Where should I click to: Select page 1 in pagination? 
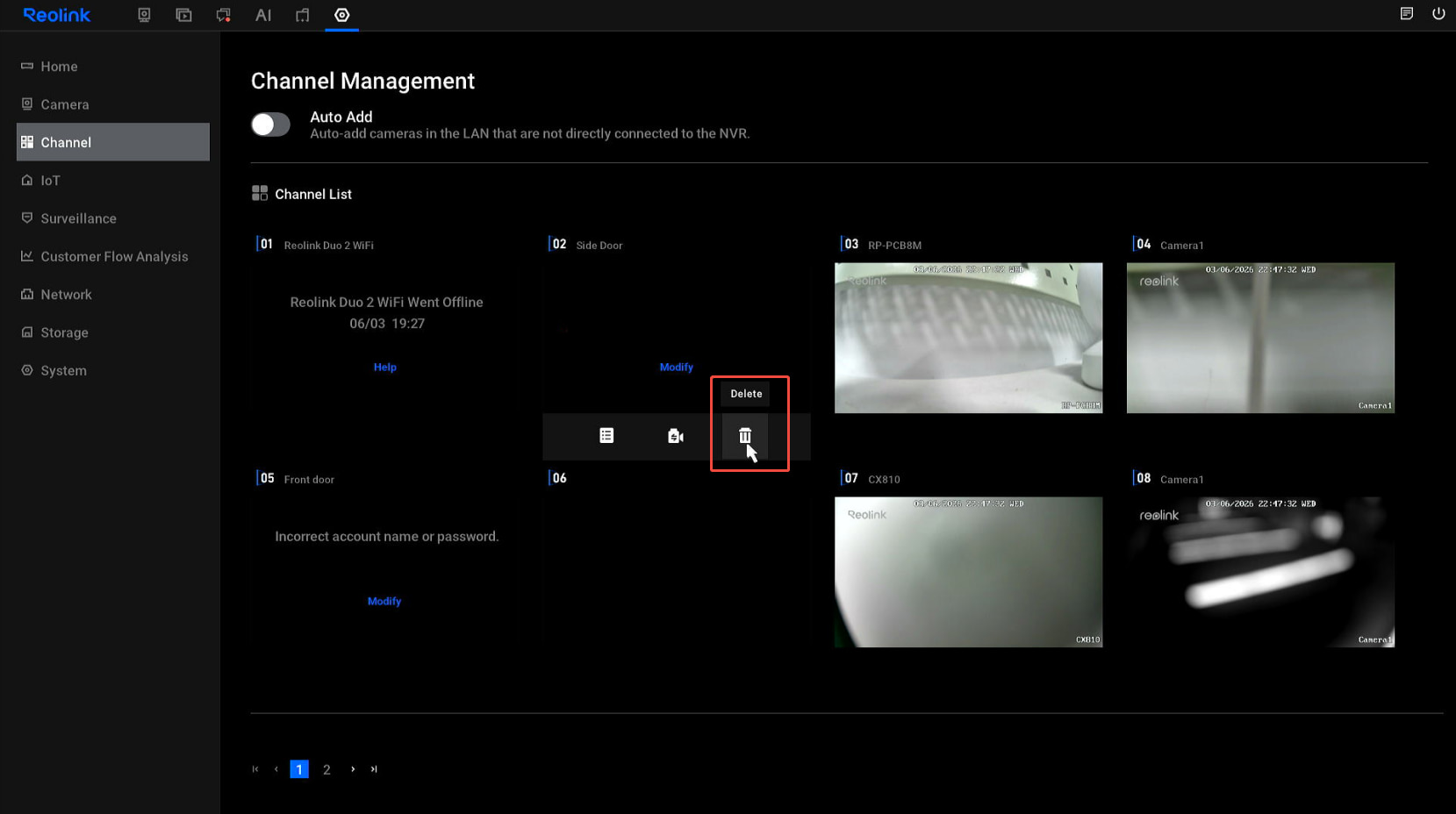[299, 769]
